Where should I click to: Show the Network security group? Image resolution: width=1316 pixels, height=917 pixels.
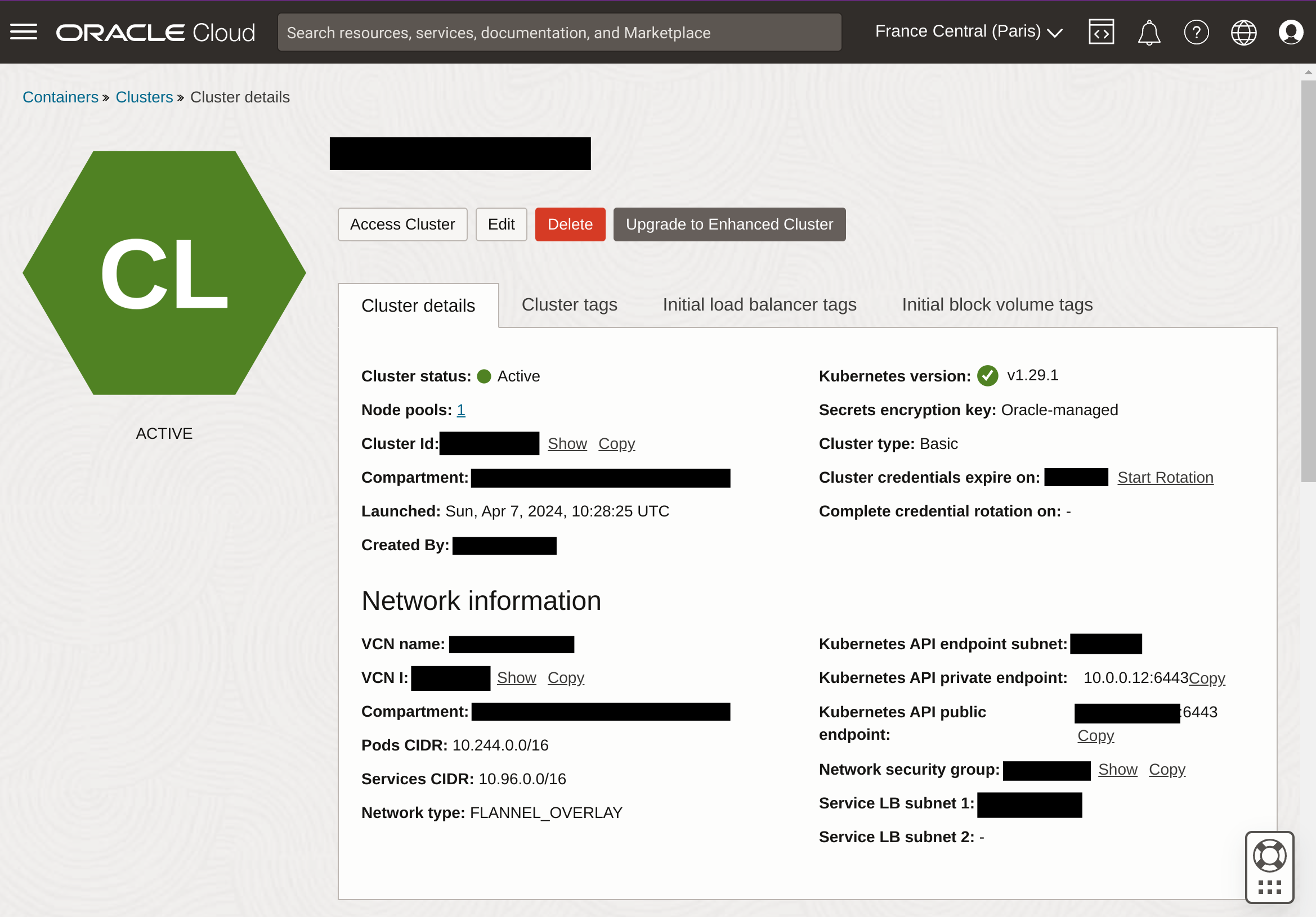(1117, 768)
